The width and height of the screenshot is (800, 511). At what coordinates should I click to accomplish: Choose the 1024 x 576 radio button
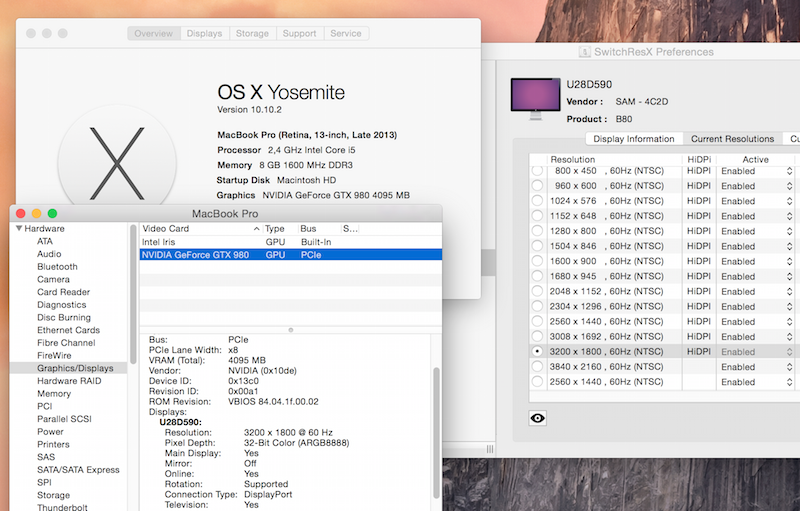pos(537,201)
